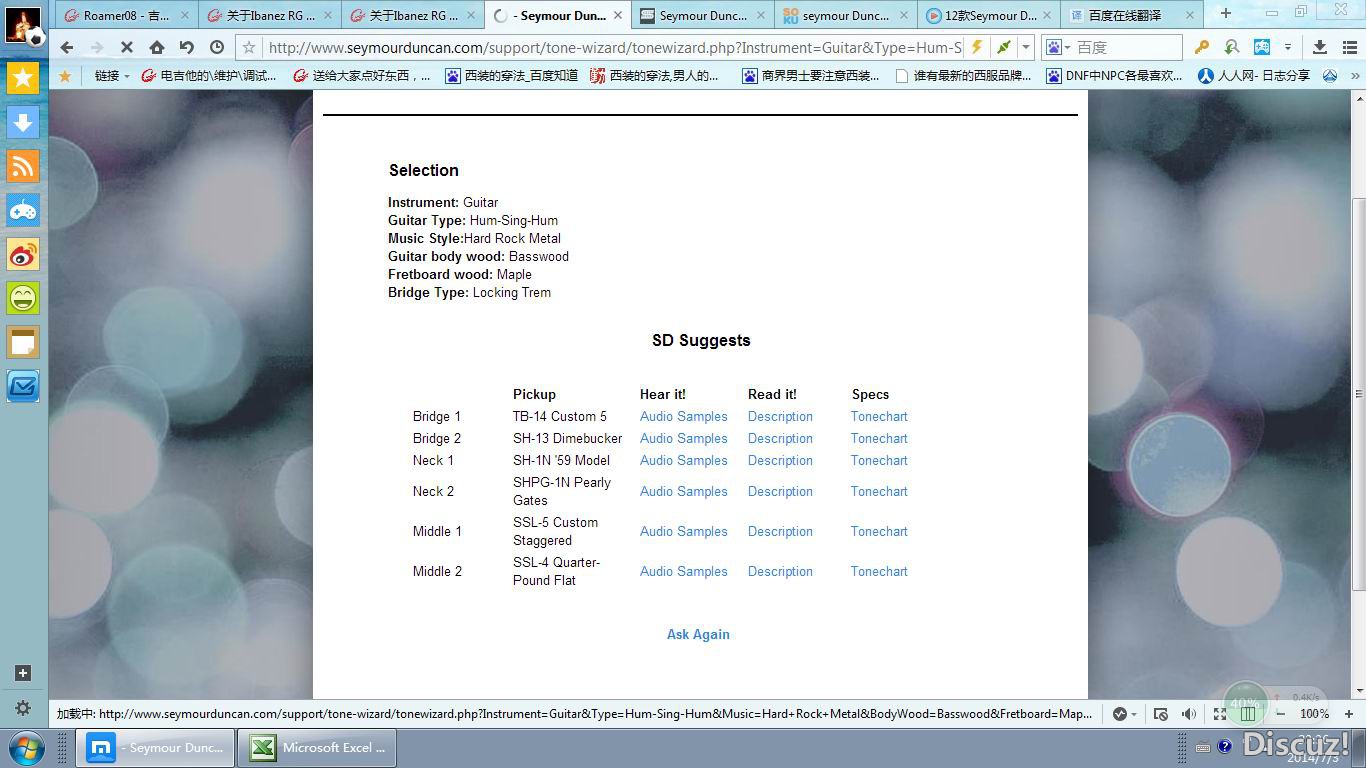Open the browsing history clock icon
This screenshot has width=1366, height=768.
217,47
